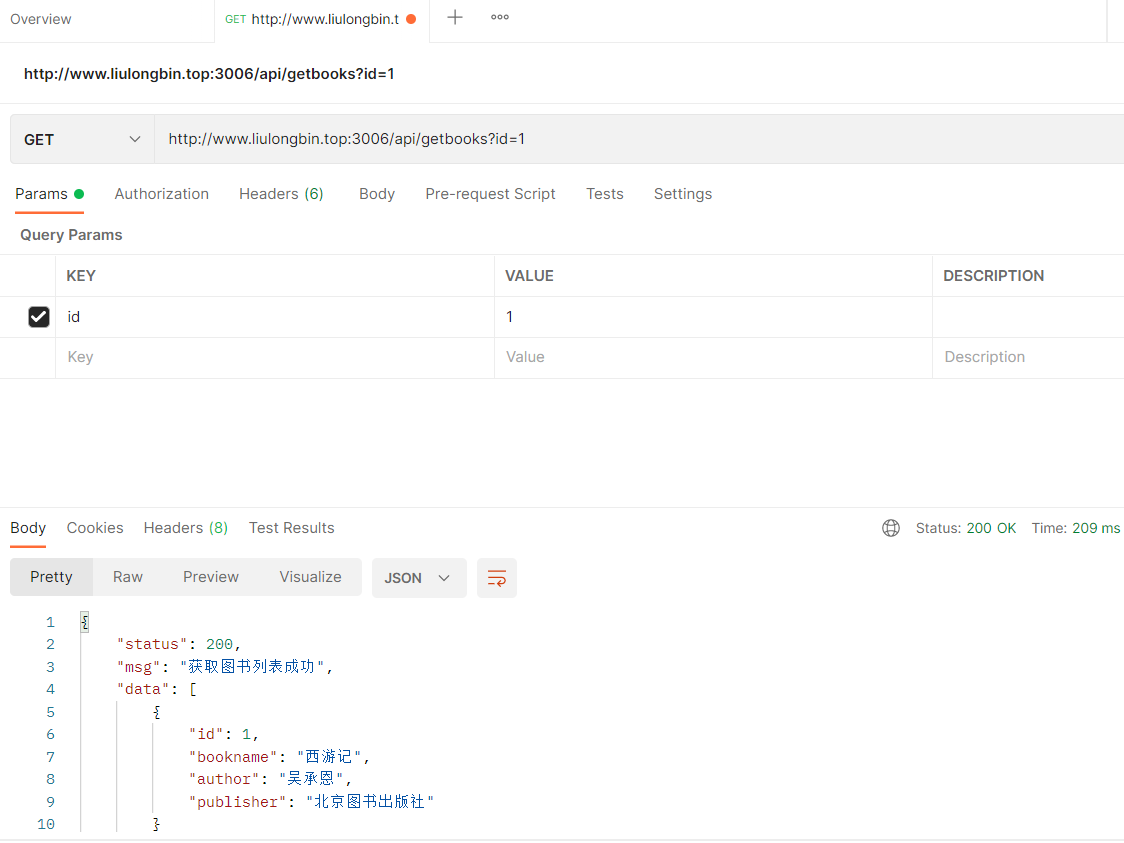1124x843 pixels.
Task: Click the "status": 200 response line
Action: tap(178, 644)
